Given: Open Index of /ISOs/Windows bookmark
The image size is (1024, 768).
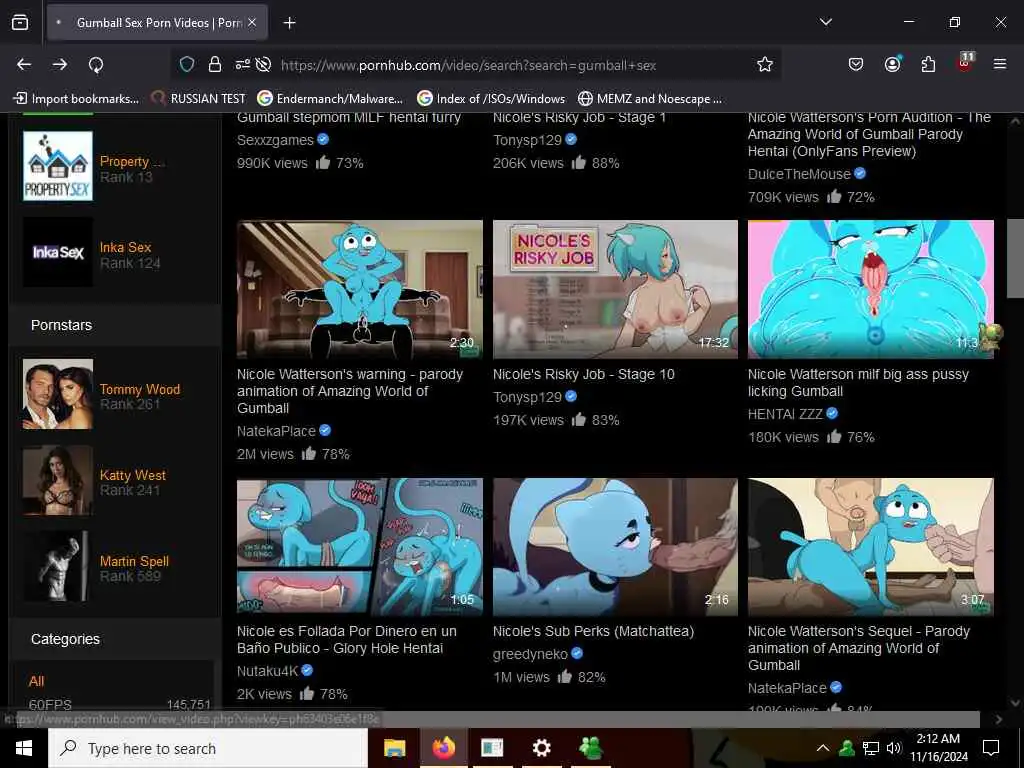Looking at the screenshot, I should 492,99.
